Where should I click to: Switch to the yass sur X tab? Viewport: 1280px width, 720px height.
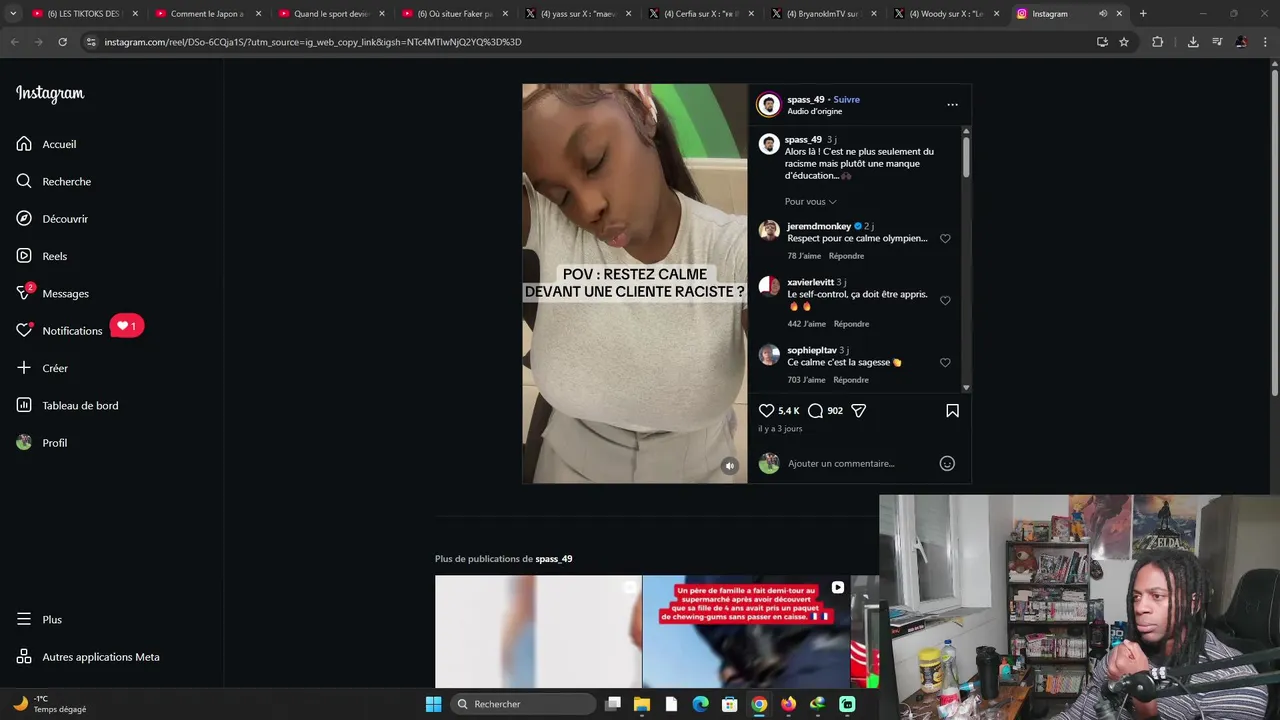tap(577, 14)
